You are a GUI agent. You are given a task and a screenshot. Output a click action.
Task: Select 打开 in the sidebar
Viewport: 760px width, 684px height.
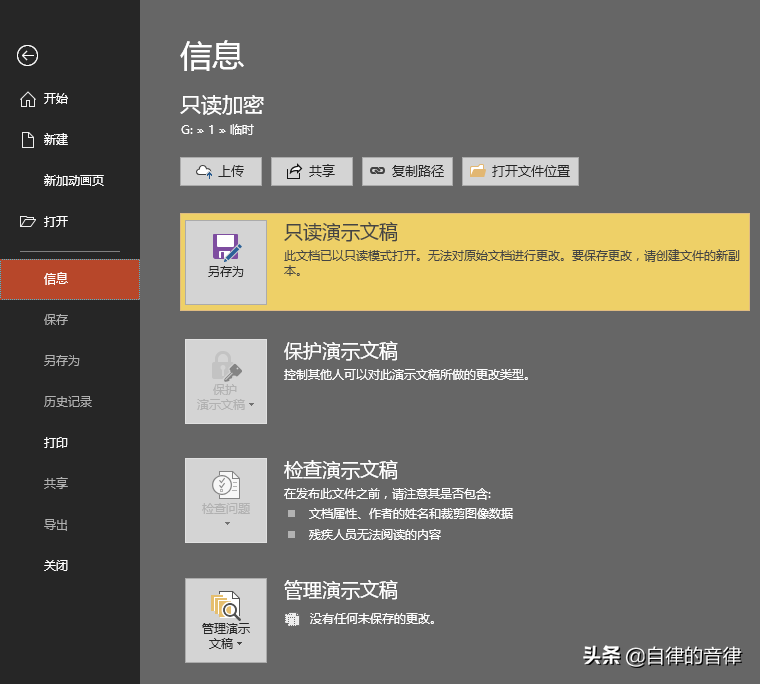tap(70, 222)
